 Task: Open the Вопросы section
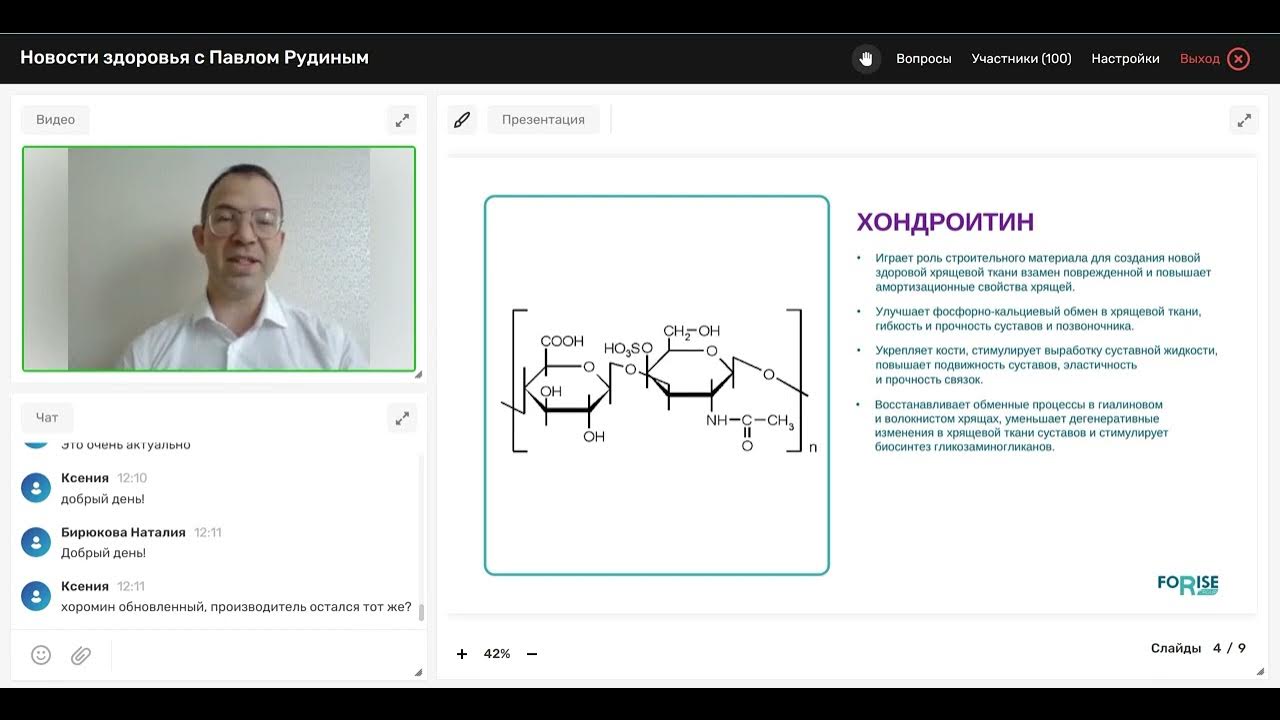pyautogui.click(x=924, y=59)
